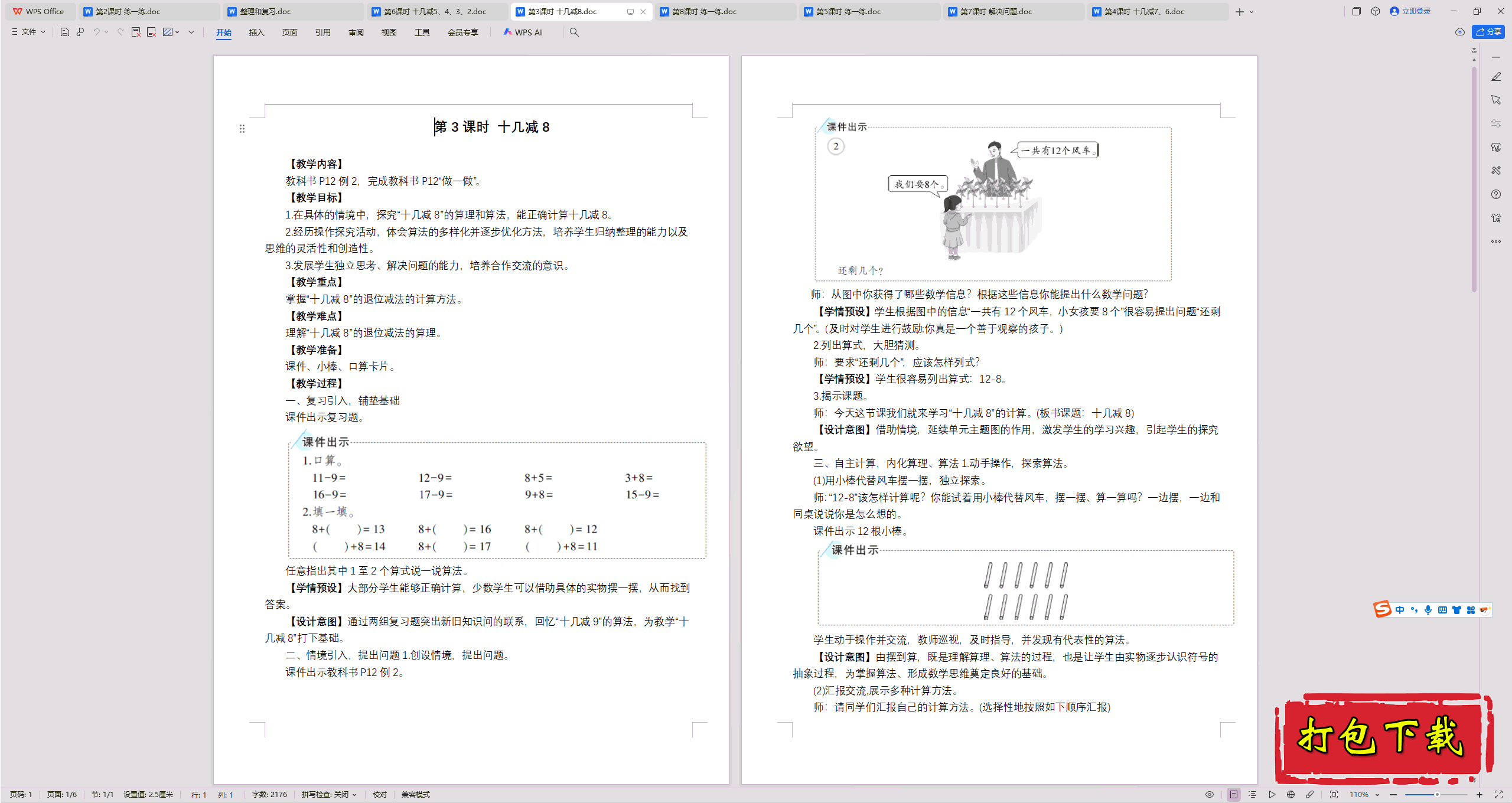Click the save document icon
The height and width of the screenshot is (803, 1512).
65,32
